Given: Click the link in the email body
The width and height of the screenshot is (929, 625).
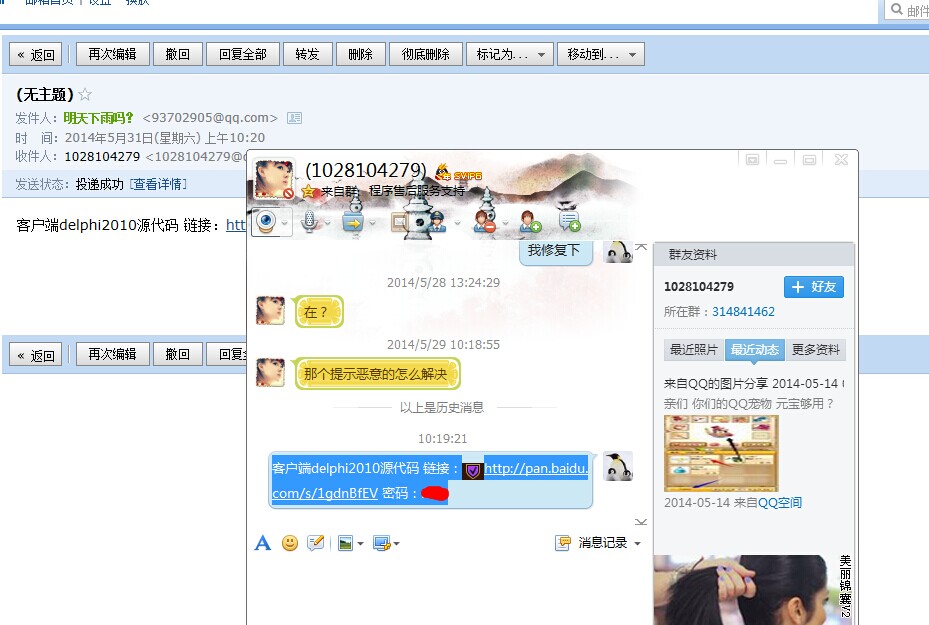Looking at the screenshot, I should point(236,225).
